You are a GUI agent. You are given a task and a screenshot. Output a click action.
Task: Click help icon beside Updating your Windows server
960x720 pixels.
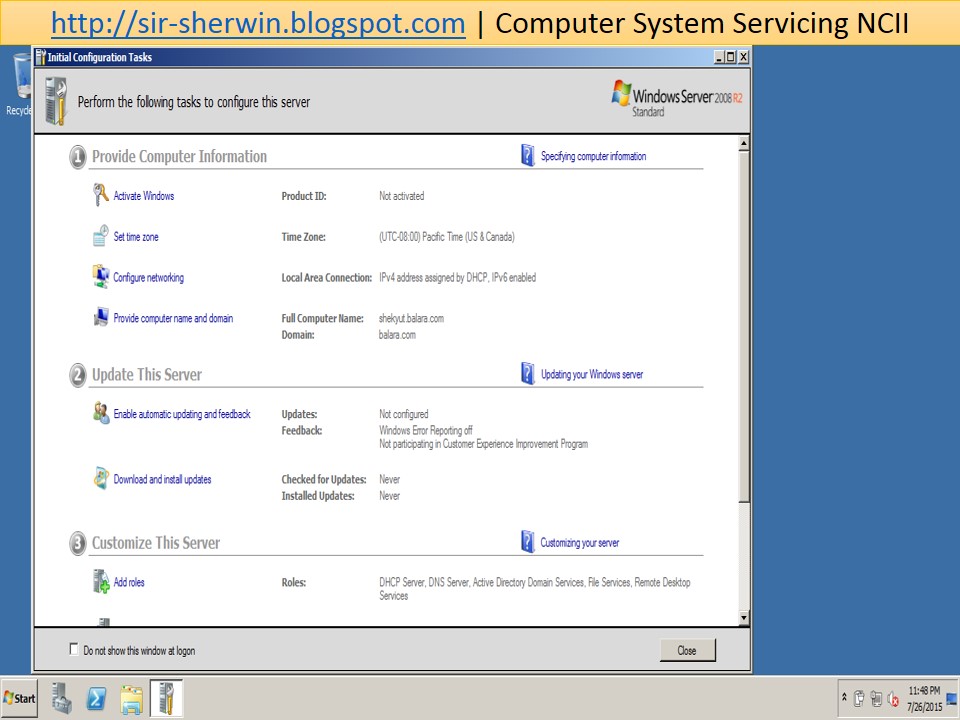(x=525, y=373)
